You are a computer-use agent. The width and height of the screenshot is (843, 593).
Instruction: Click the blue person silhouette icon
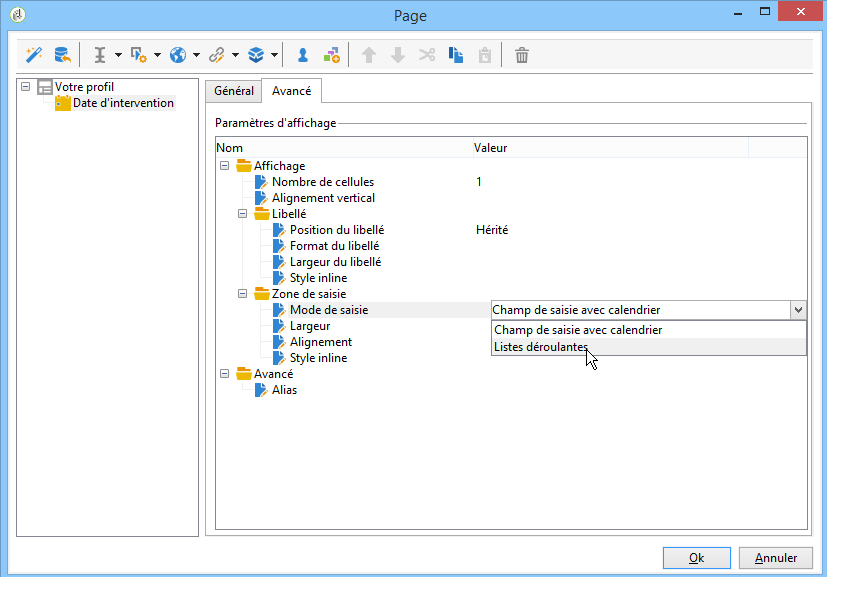(x=303, y=55)
